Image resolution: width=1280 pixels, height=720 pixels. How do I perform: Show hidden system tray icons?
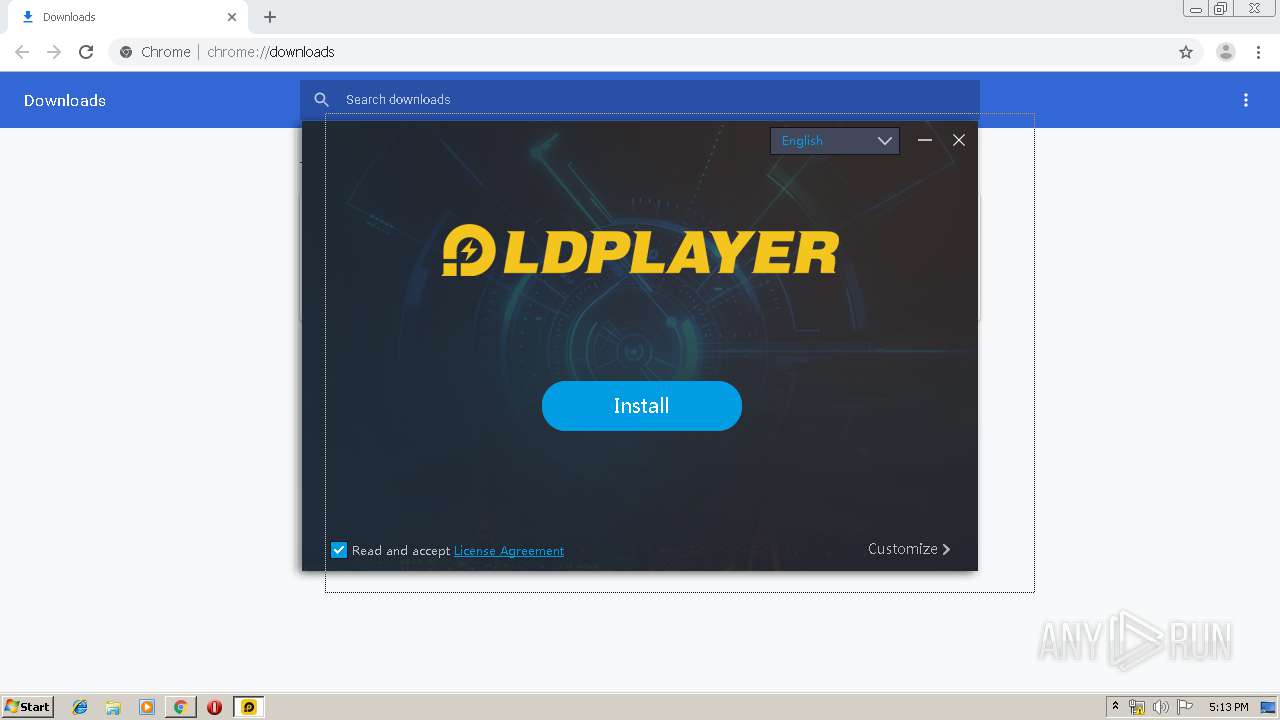(1115, 707)
